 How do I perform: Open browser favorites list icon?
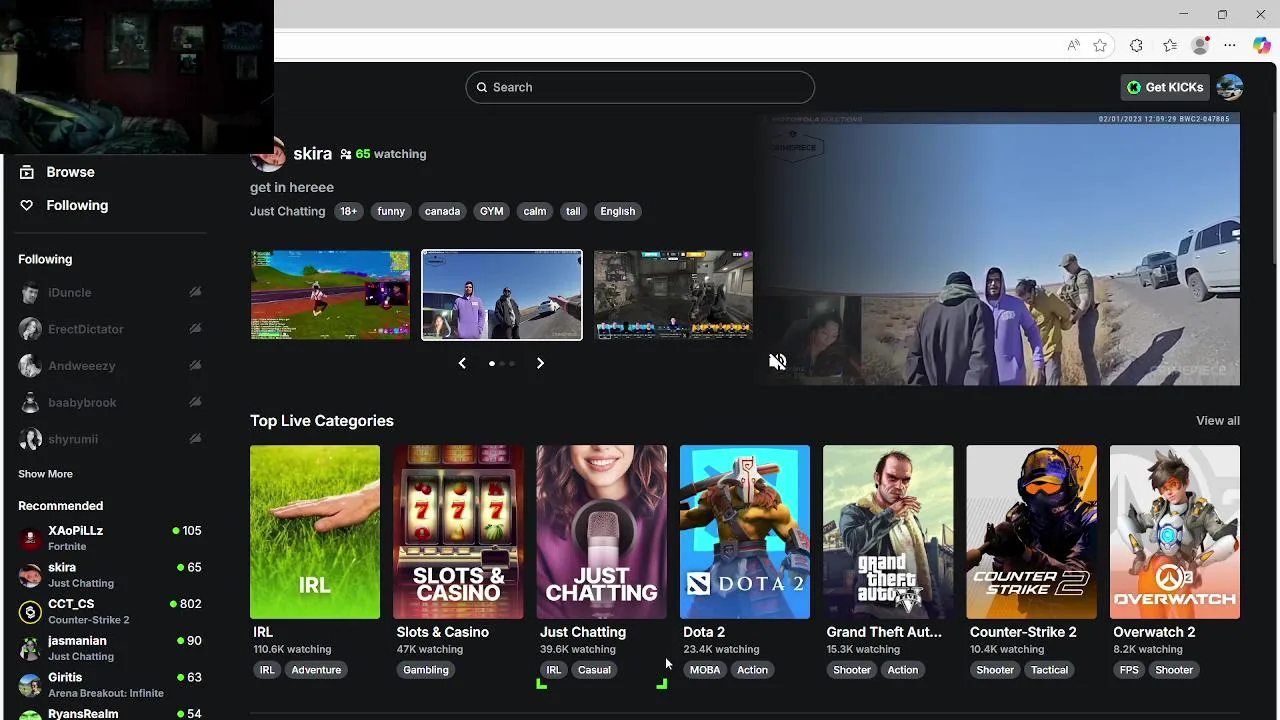1170,45
